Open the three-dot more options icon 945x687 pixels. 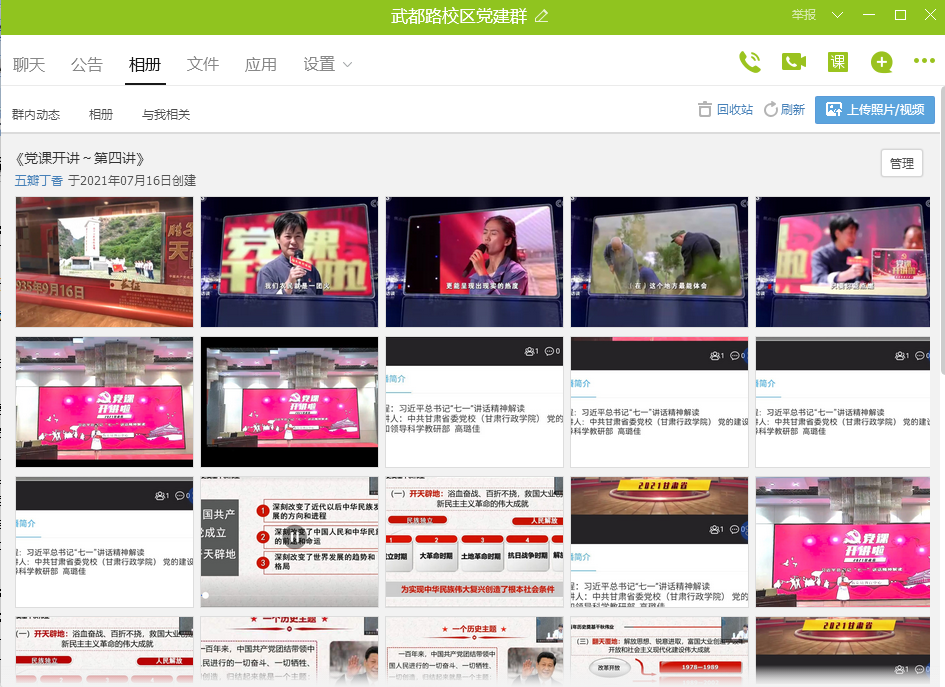coord(924,62)
